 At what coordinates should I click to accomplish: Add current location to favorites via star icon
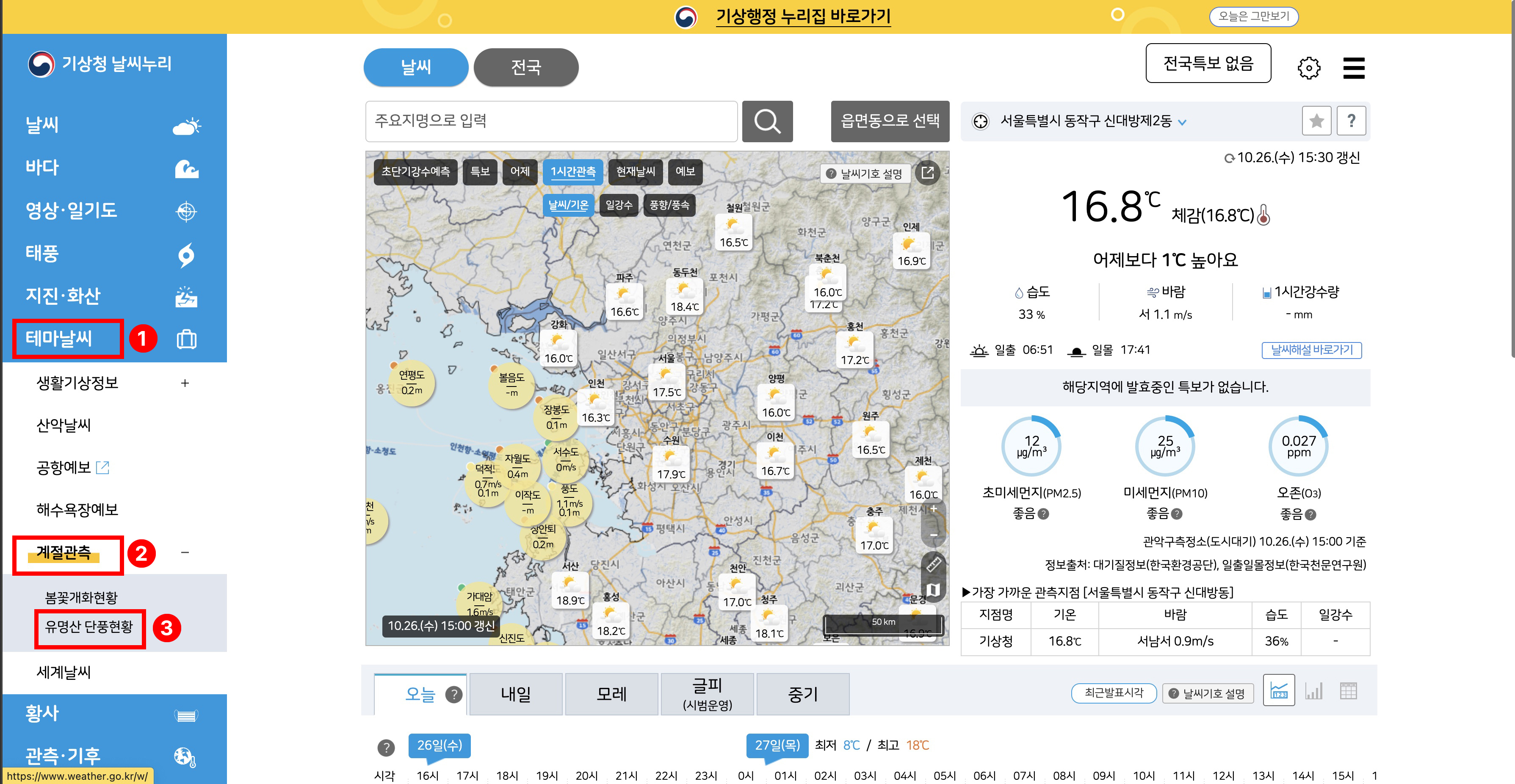[1317, 121]
